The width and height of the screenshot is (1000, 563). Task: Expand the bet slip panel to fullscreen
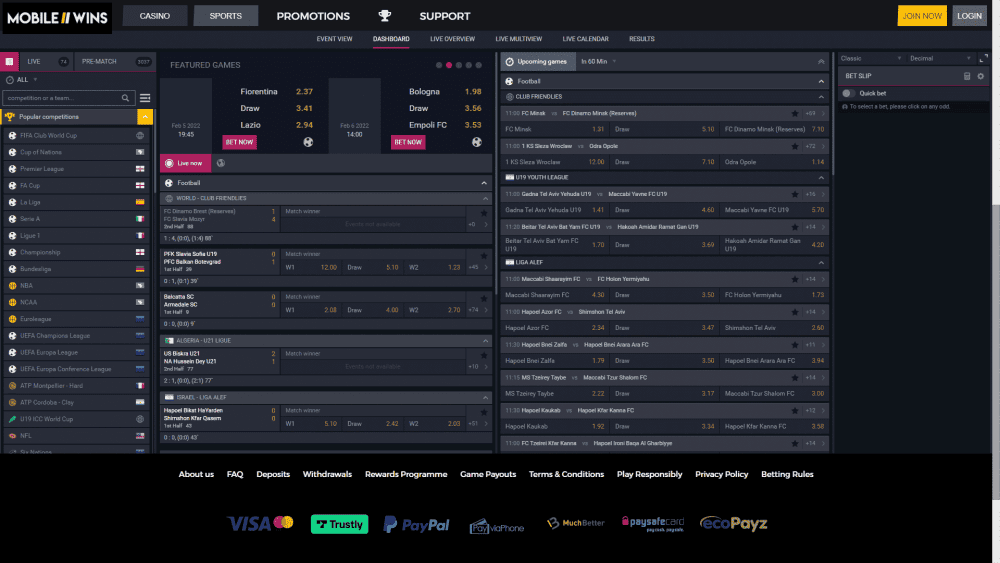tap(983, 58)
